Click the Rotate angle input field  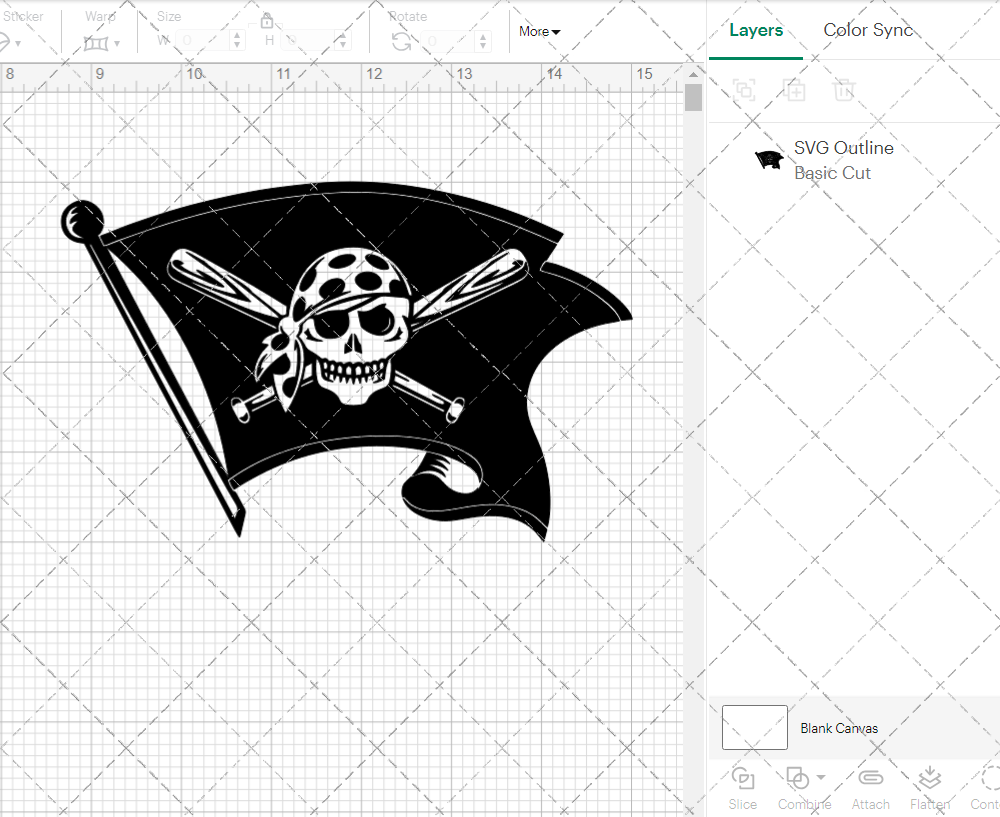448,41
